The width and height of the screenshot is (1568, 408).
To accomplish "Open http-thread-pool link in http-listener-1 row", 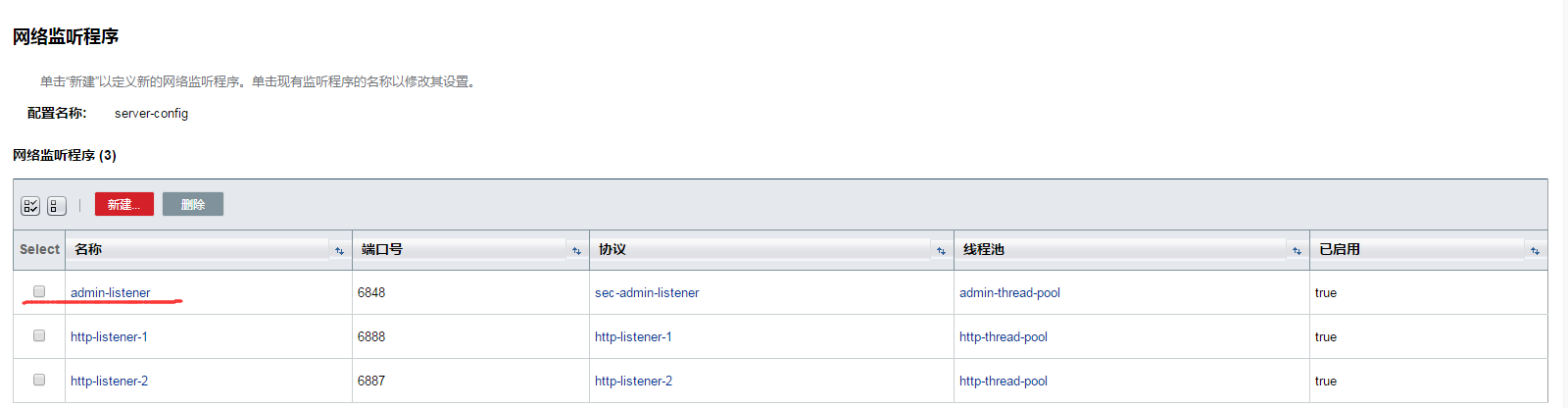I will point(1004,336).
